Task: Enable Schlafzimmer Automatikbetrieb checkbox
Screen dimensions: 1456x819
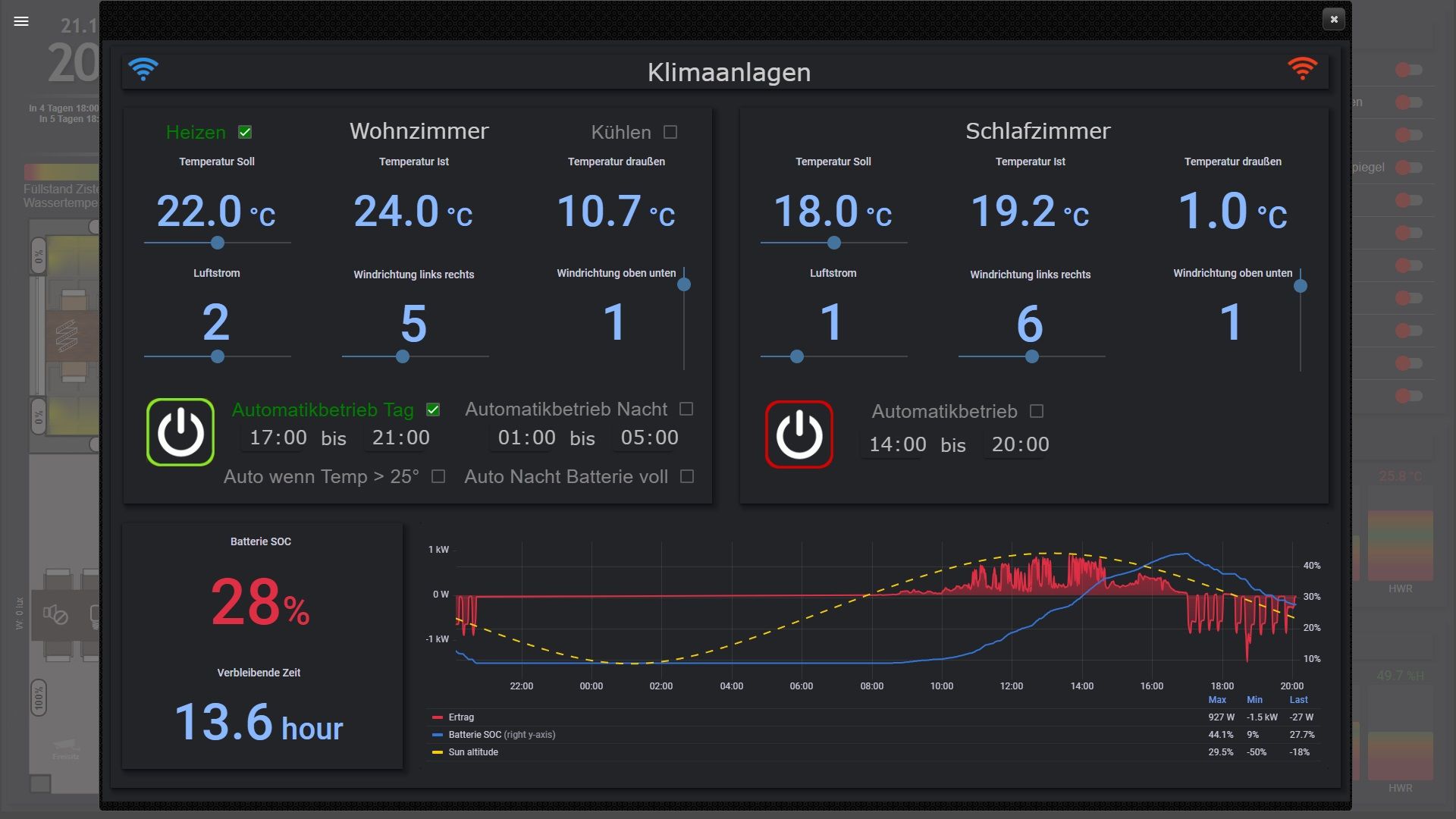Action: click(1037, 411)
